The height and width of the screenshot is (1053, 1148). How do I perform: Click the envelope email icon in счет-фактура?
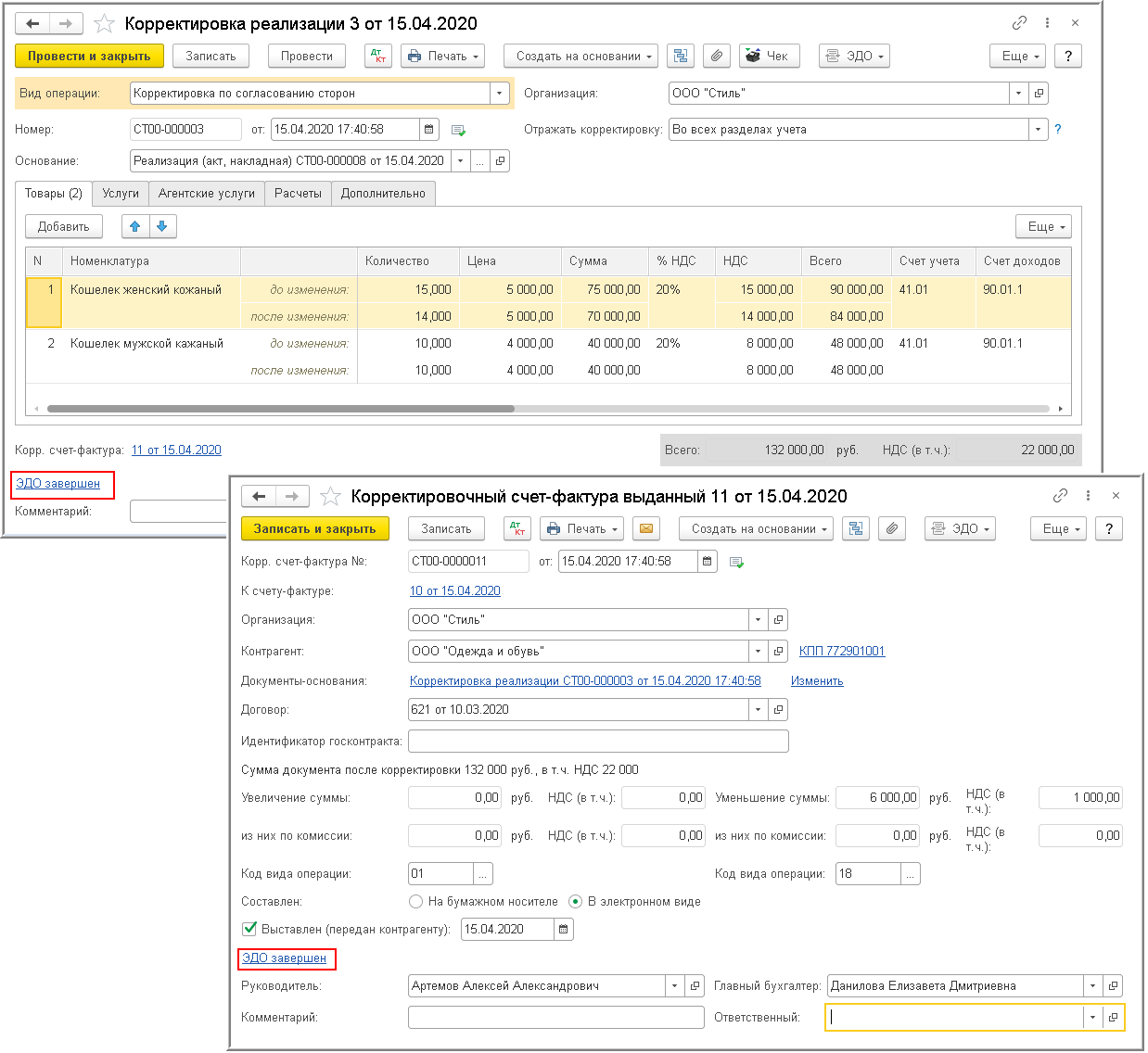pyautogui.click(x=646, y=529)
